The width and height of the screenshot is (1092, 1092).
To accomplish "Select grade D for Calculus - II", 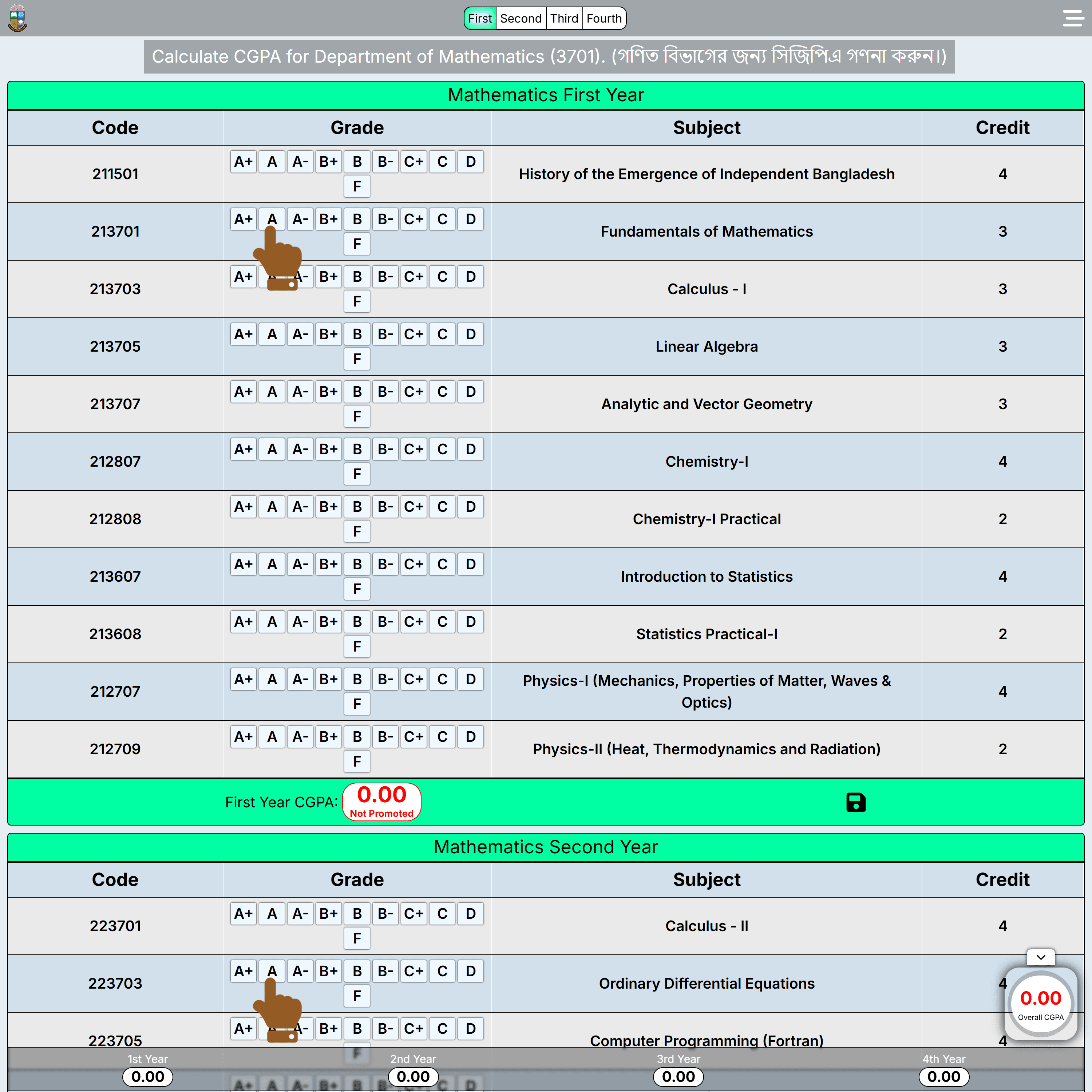I will [x=471, y=914].
